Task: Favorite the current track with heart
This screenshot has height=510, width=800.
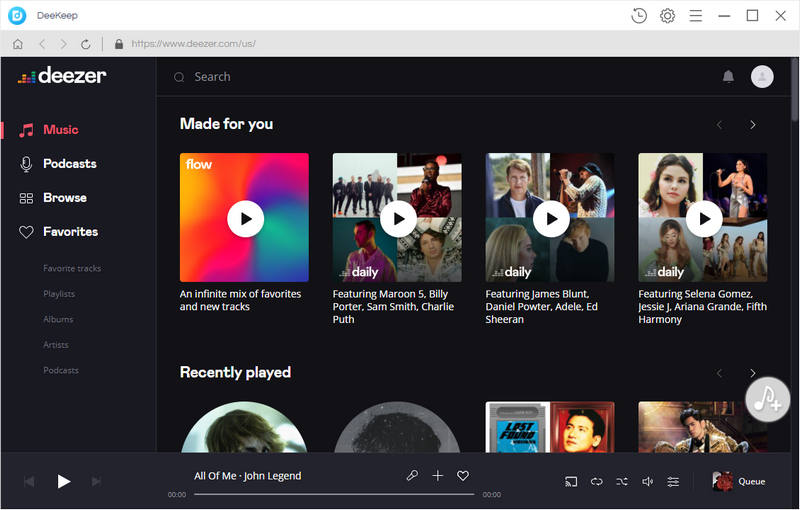Action: pyautogui.click(x=463, y=476)
